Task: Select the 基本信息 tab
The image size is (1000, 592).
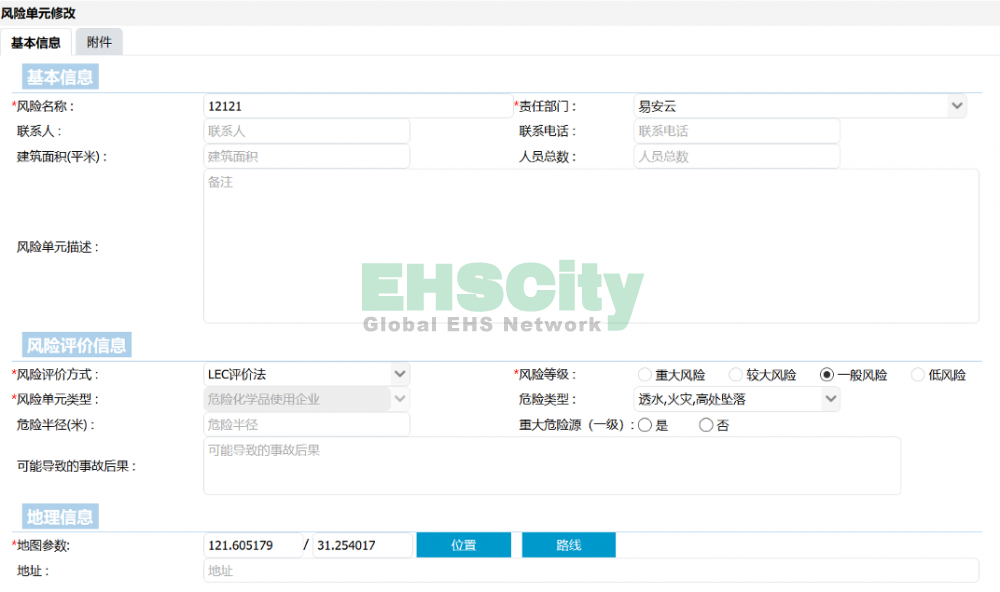Action: click(36, 42)
